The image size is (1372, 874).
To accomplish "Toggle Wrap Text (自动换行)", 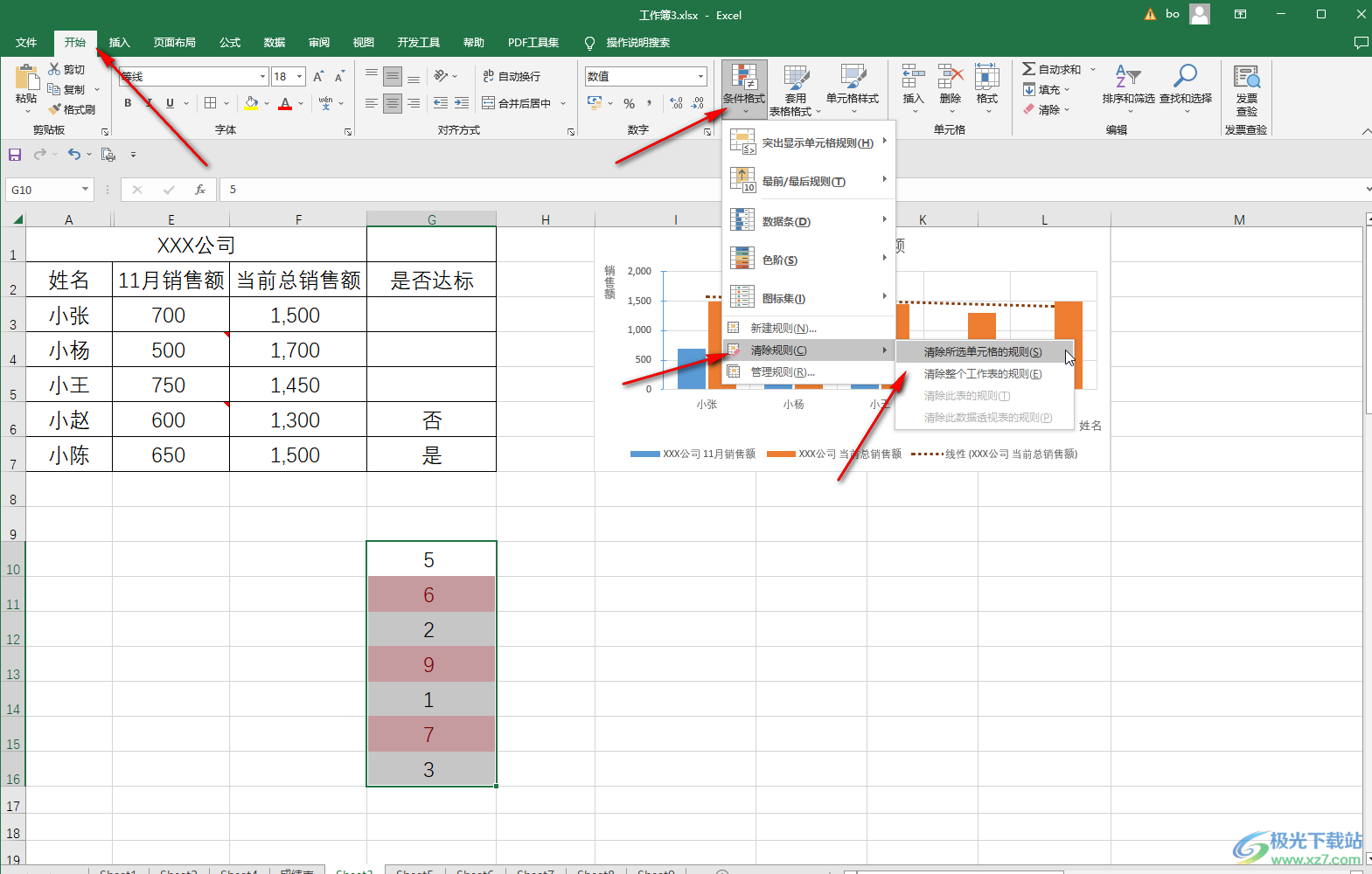I will (x=512, y=77).
